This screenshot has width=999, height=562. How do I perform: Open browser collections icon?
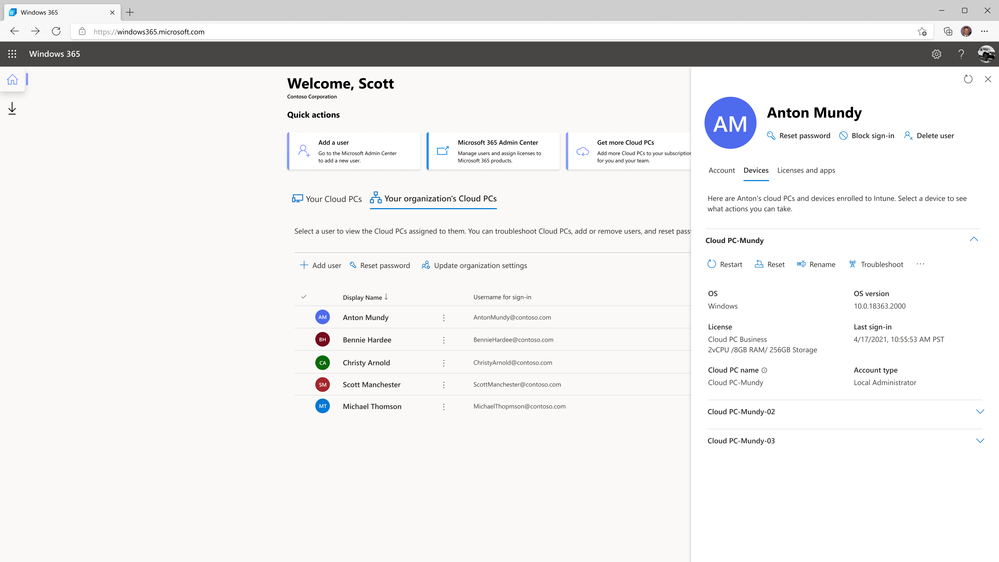pos(947,31)
